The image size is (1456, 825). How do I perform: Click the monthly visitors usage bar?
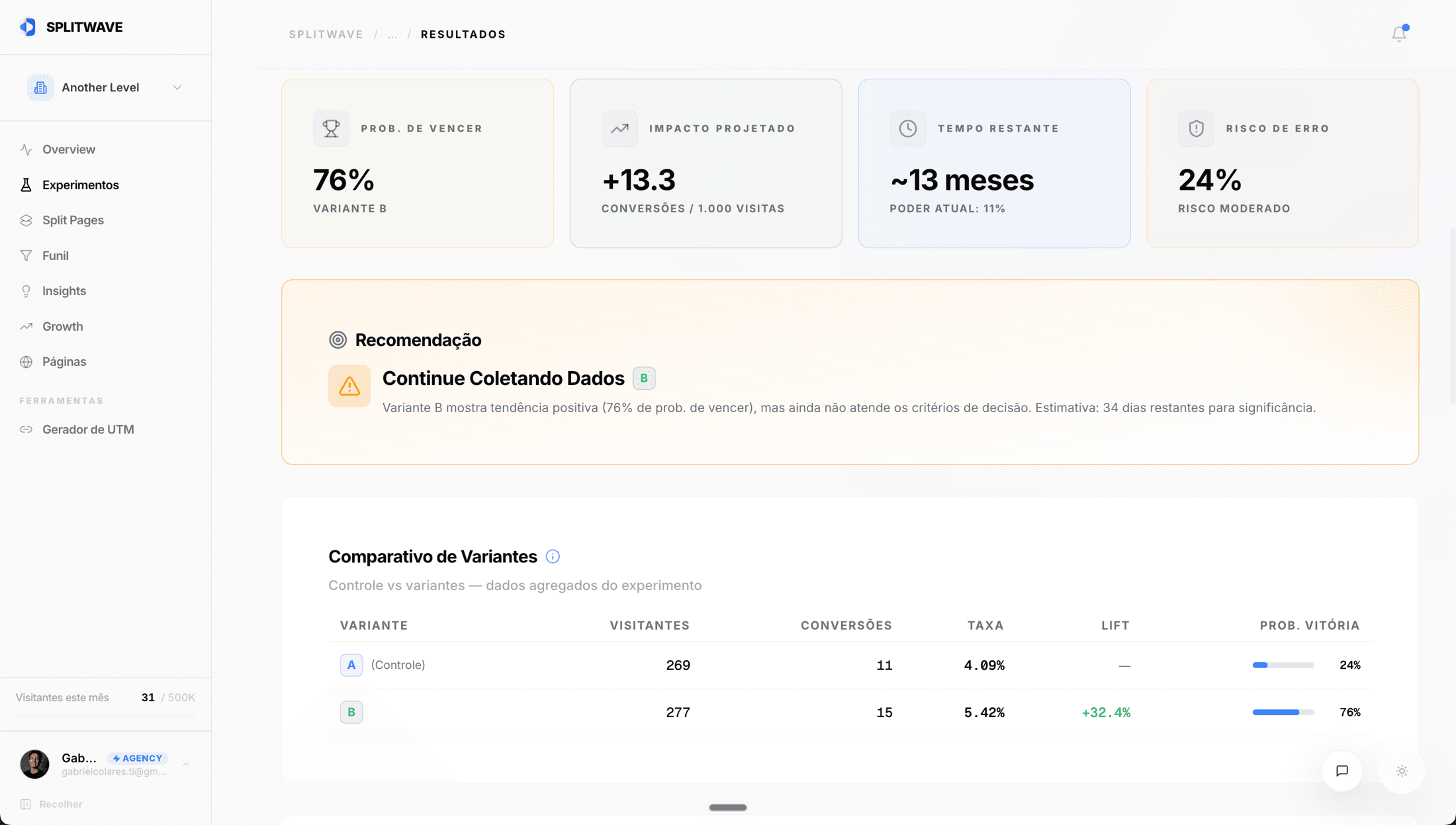(106, 716)
